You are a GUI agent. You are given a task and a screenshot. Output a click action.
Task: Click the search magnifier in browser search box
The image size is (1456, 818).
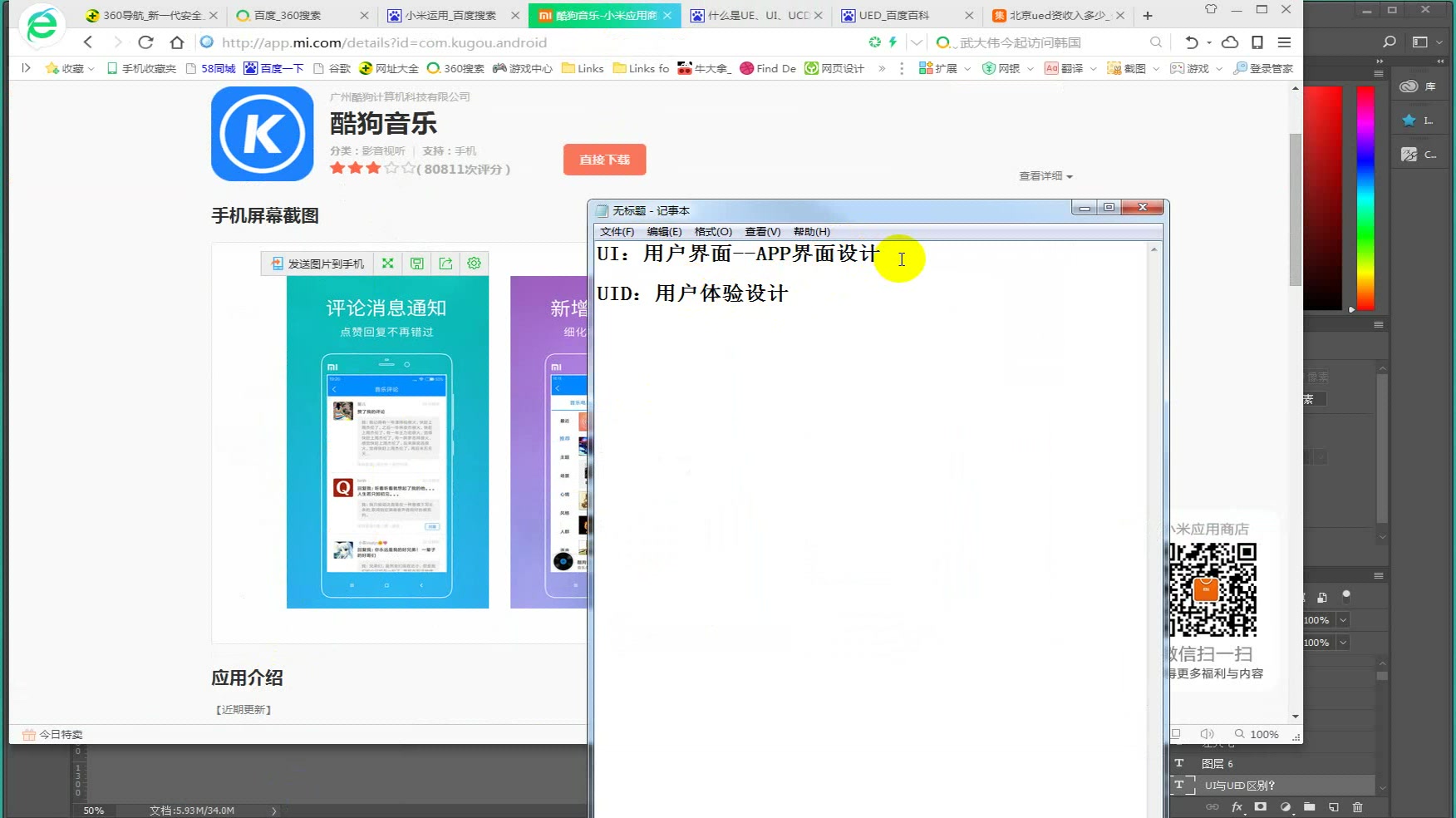coord(1156,42)
